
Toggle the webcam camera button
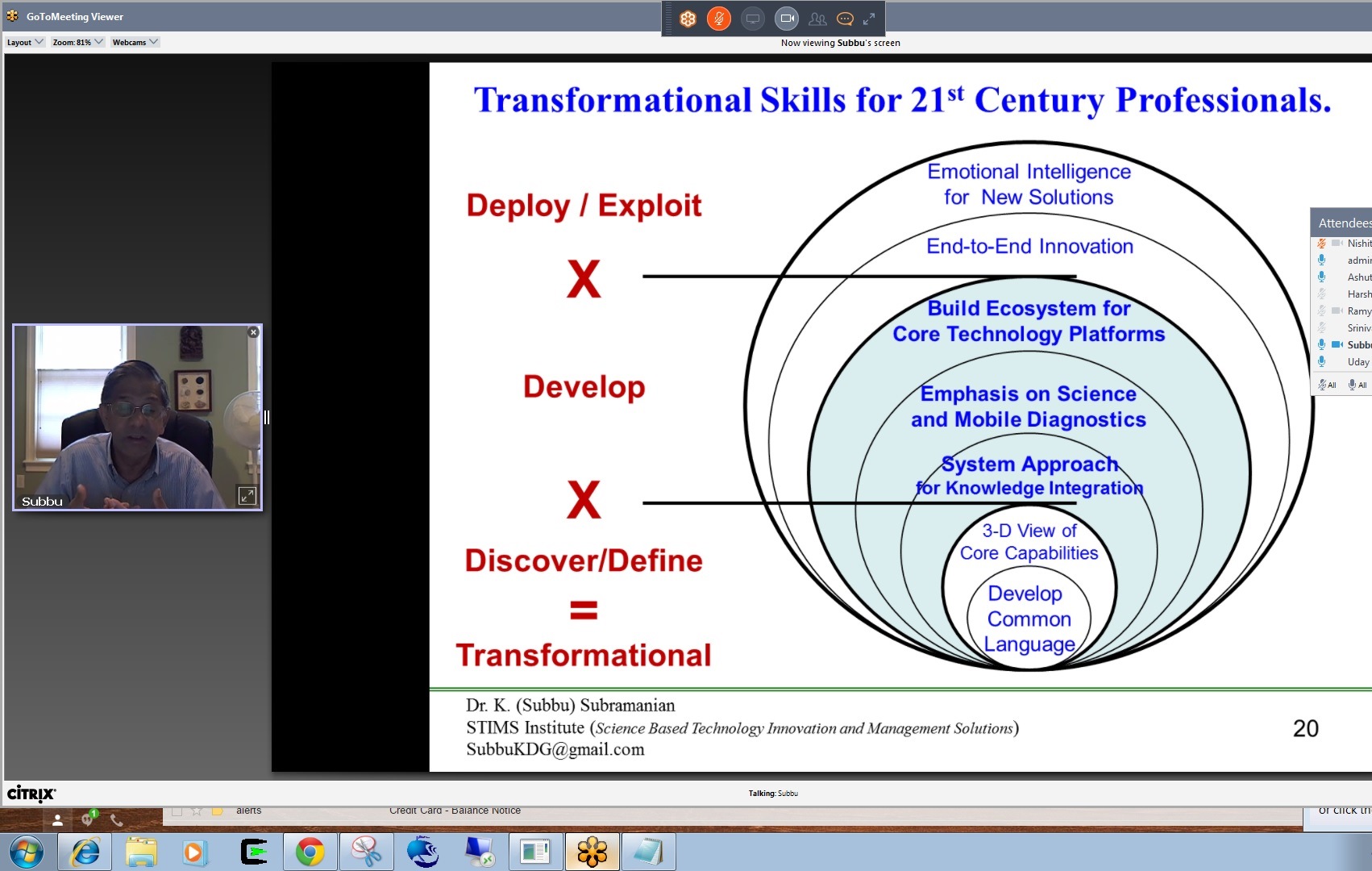tap(787, 19)
